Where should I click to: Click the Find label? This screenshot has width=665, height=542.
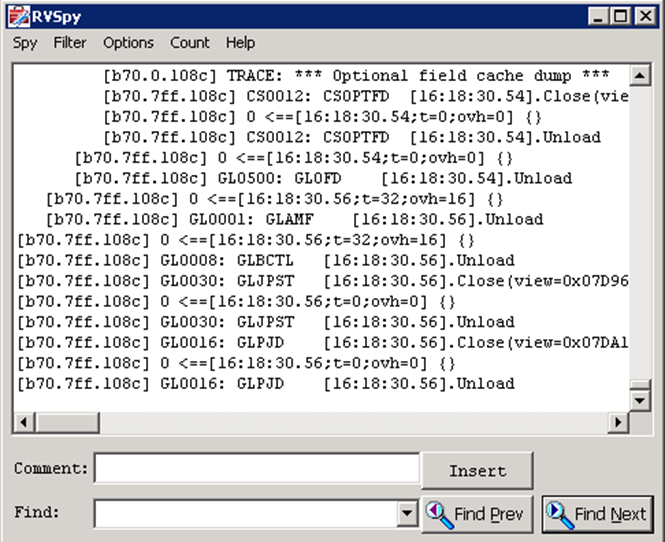point(36,512)
